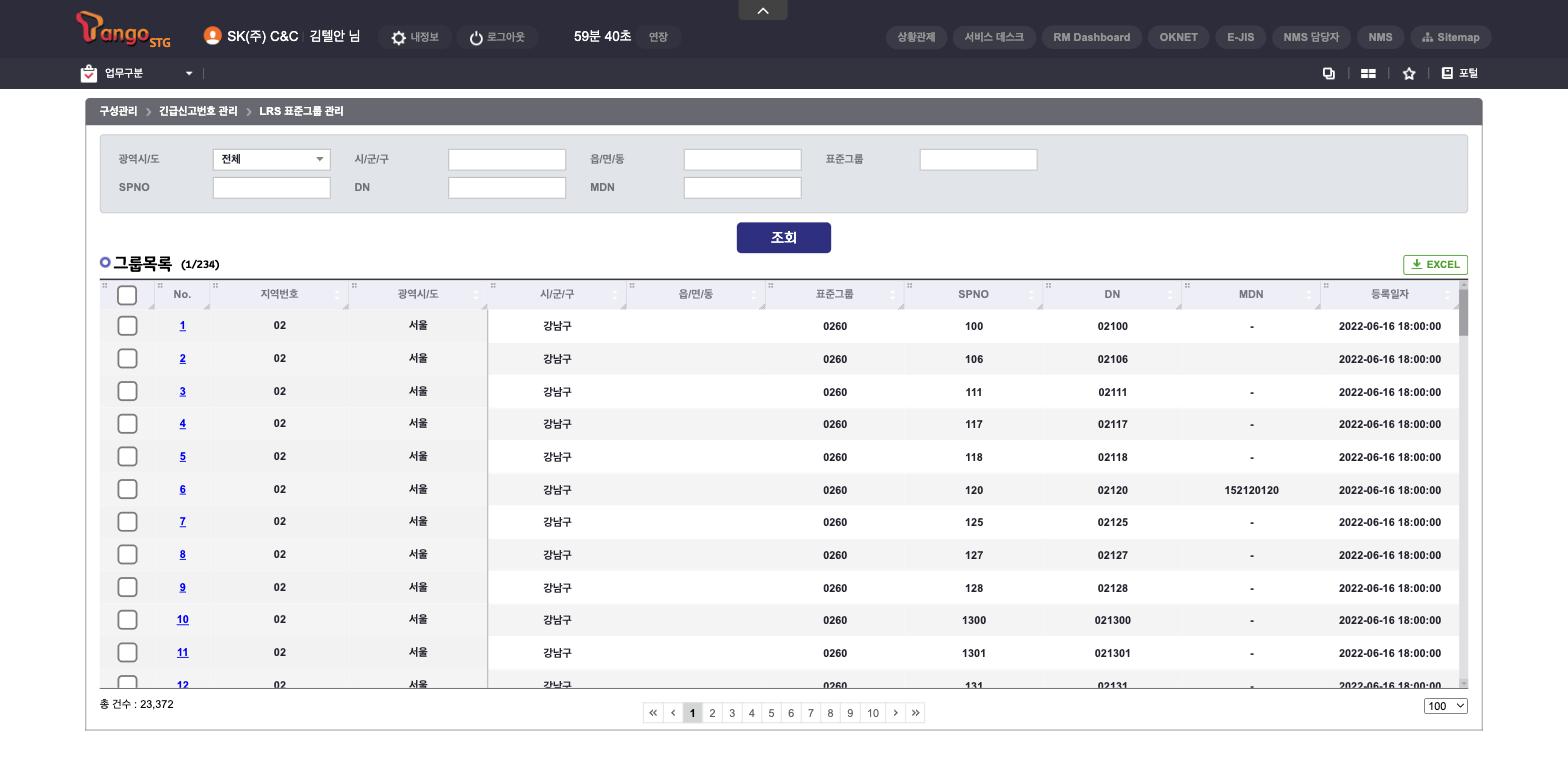Click the 로그아웃 power button

(497, 37)
